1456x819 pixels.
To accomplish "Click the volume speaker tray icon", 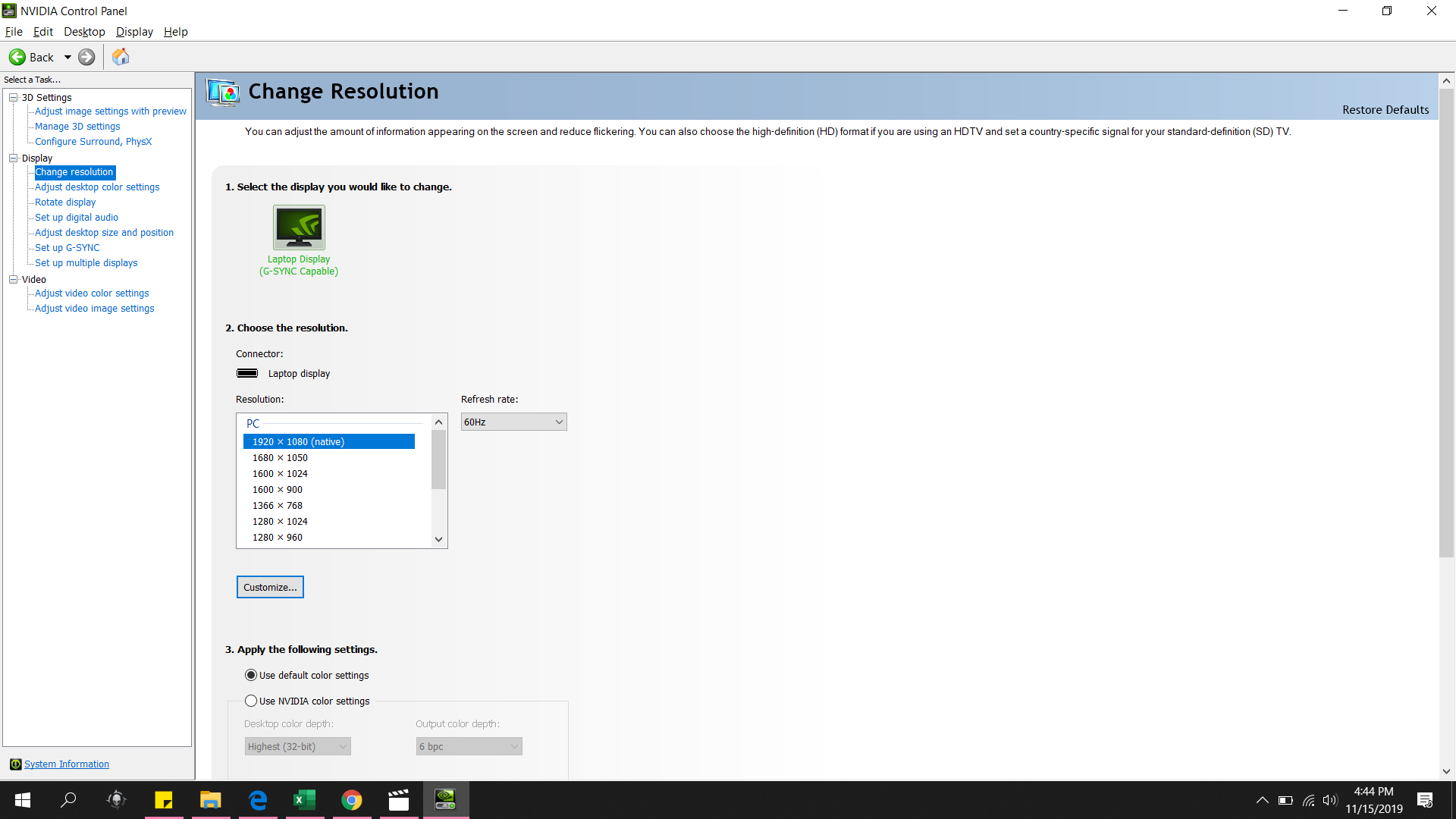I will tap(1330, 800).
